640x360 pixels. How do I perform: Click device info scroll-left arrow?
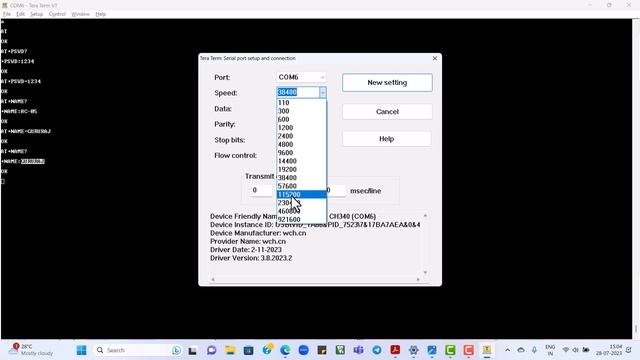tap(213, 280)
